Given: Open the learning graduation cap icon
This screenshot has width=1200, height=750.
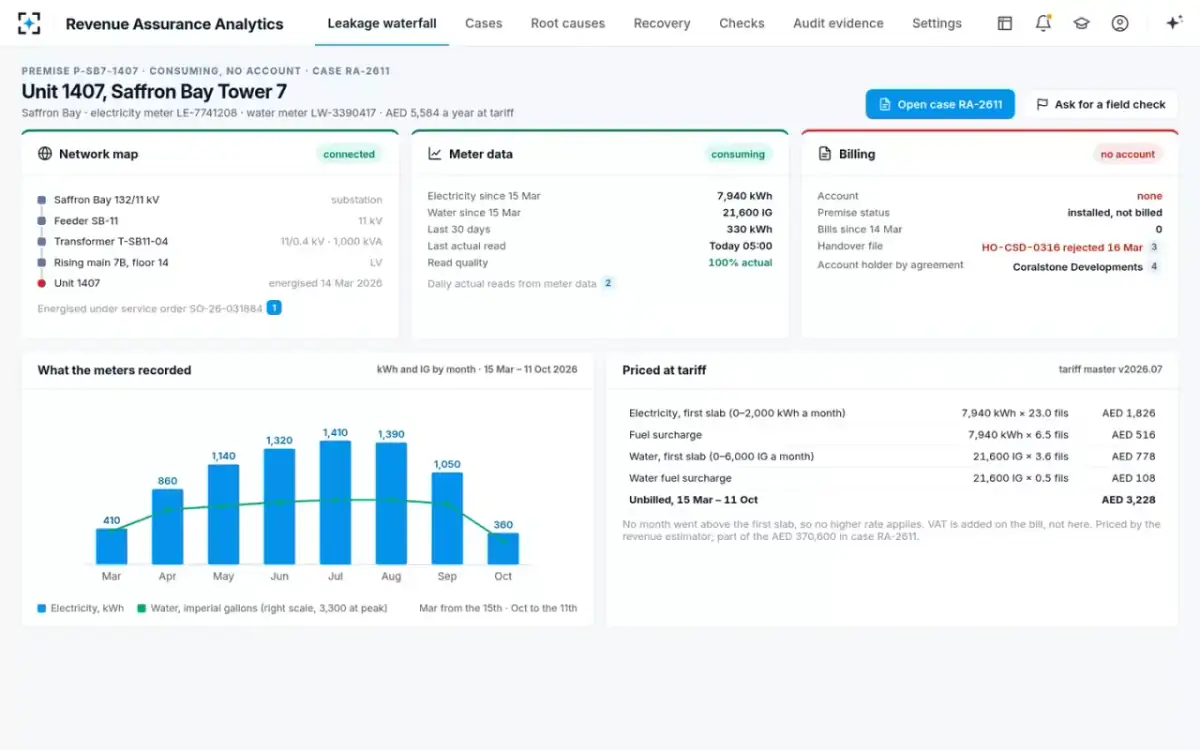Looking at the screenshot, I should coord(1081,23).
